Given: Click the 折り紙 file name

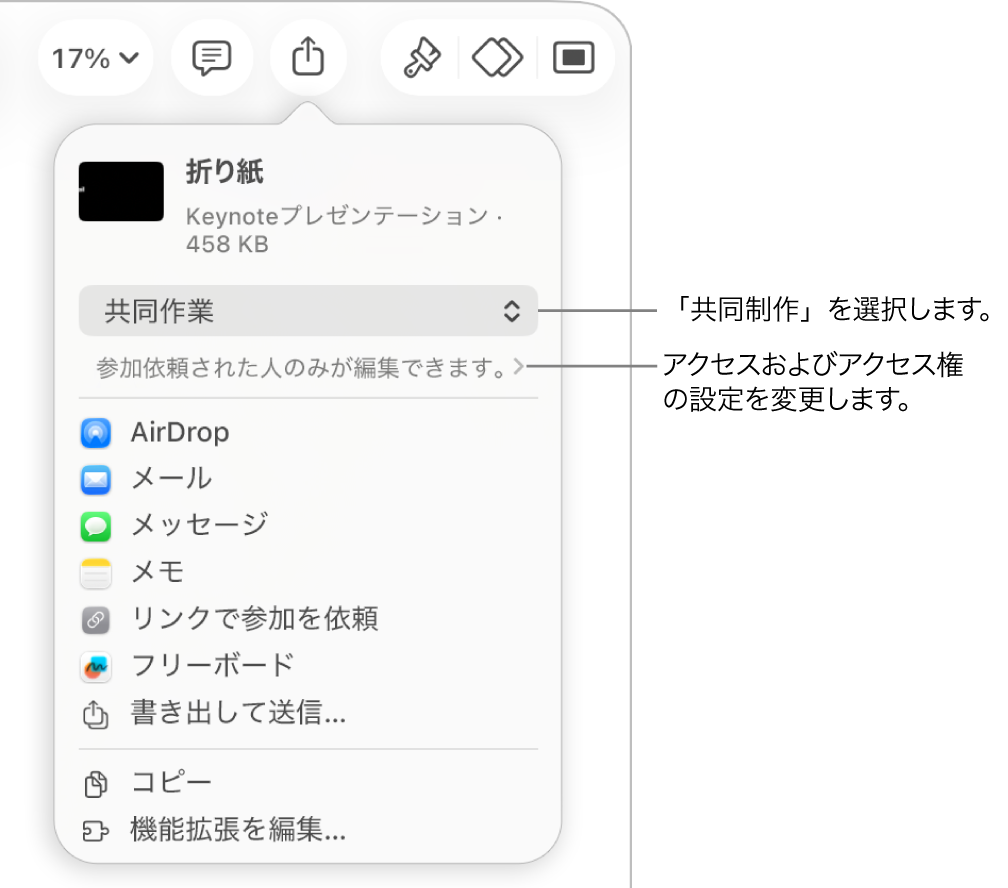Looking at the screenshot, I should point(224,172).
